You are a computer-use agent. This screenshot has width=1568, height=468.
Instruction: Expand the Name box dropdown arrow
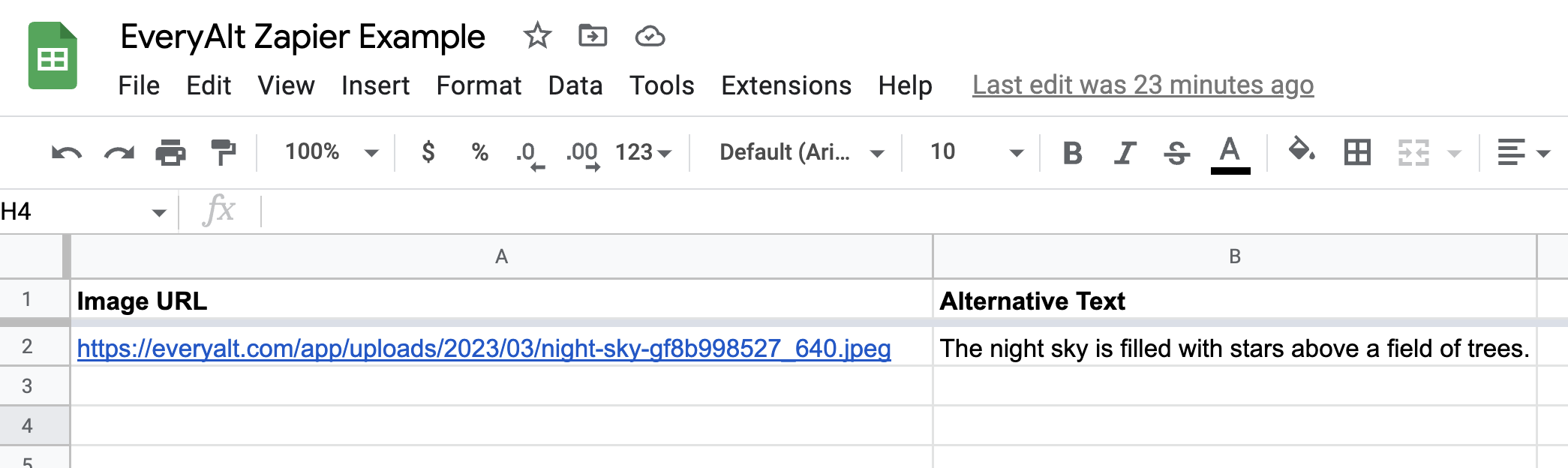pyautogui.click(x=159, y=213)
